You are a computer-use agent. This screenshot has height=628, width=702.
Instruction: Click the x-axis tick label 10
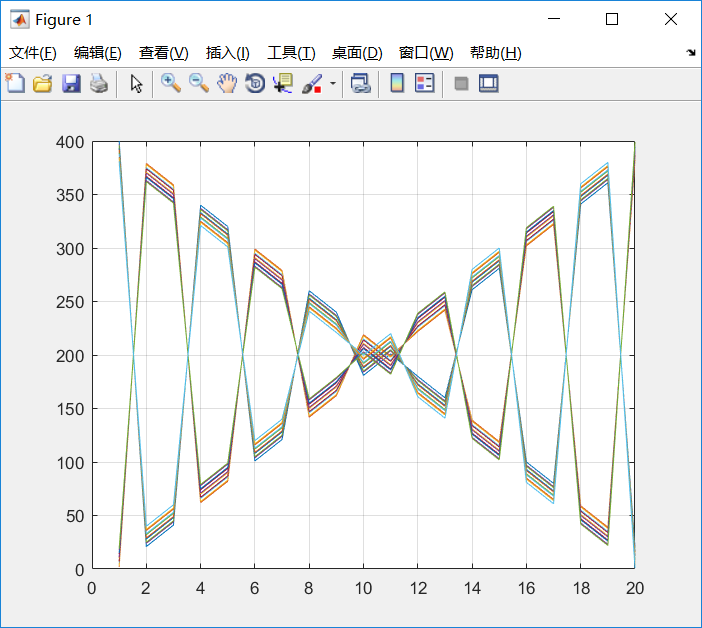click(x=364, y=588)
